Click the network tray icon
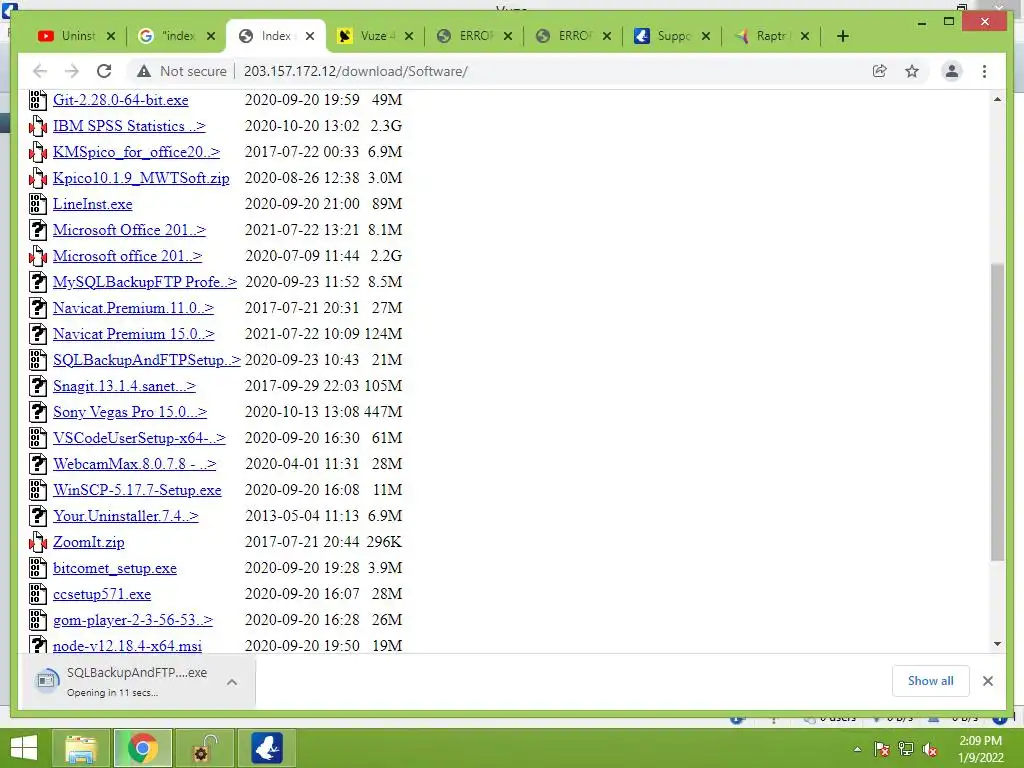The height and width of the screenshot is (768, 1024). [906, 749]
